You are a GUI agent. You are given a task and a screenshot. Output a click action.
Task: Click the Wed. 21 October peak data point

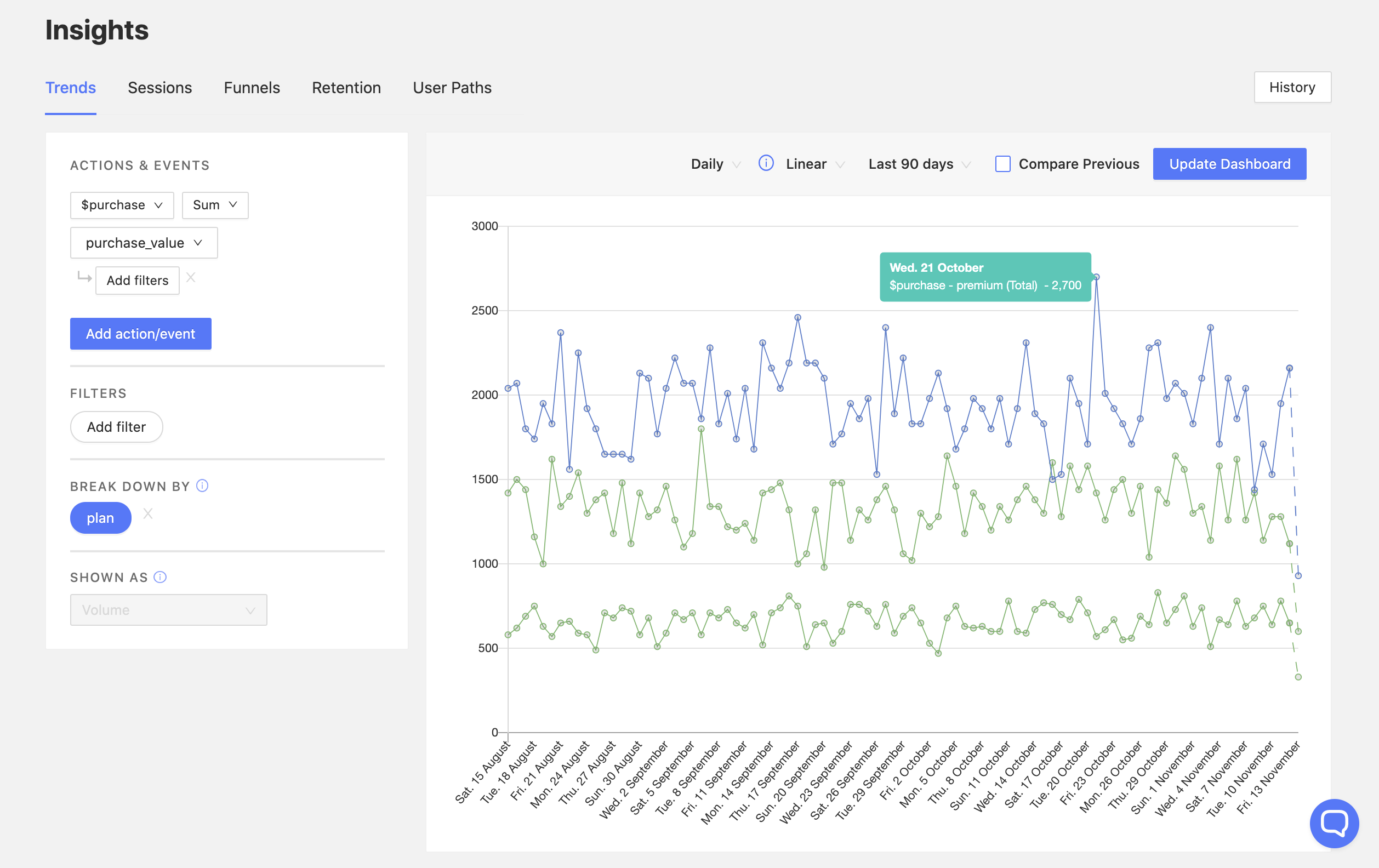[1096, 277]
